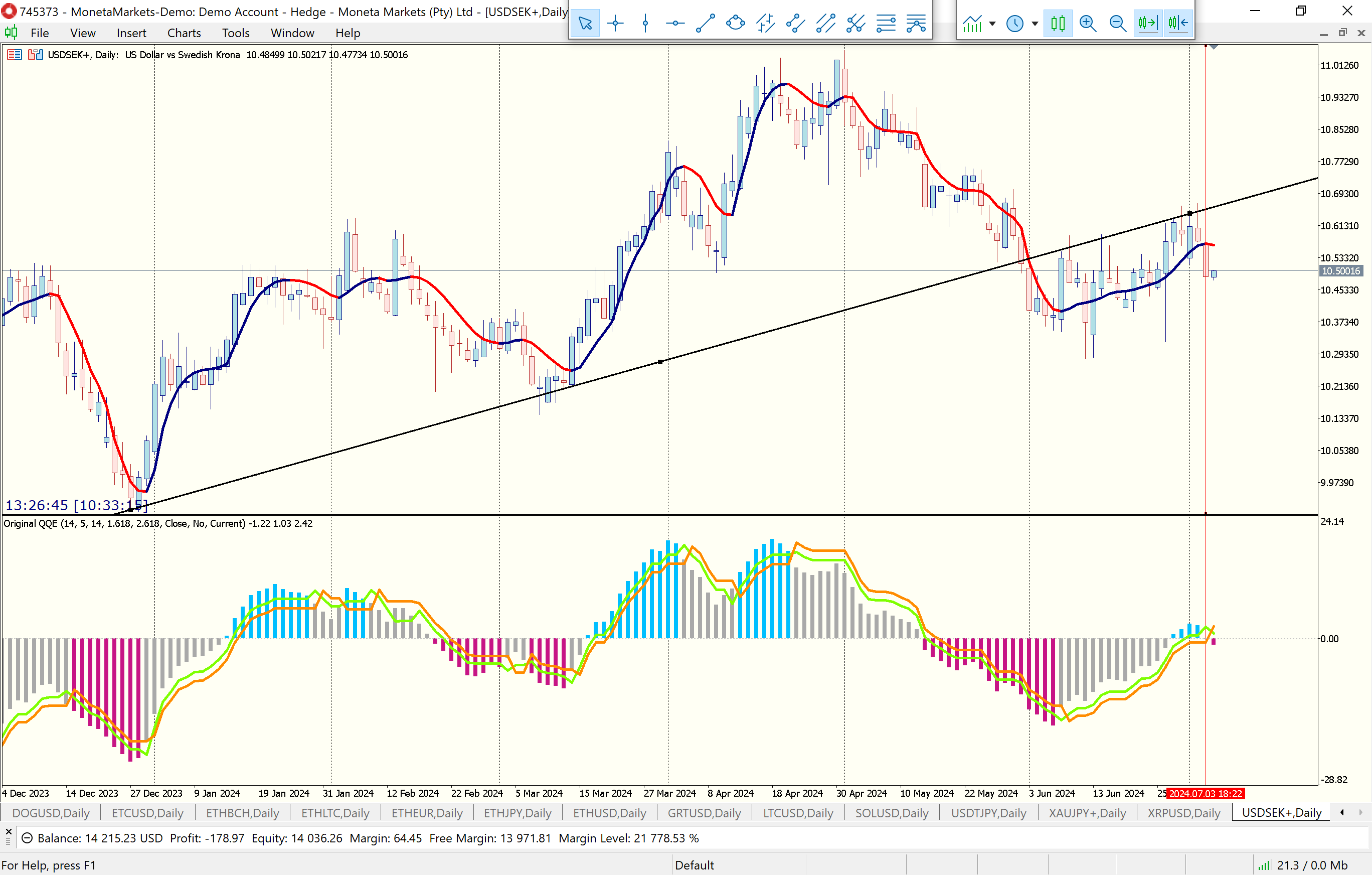Image resolution: width=1372 pixels, height=875 pixels.
Task: Toggle auto scroll to latest bar
Action: [1147, 24]
